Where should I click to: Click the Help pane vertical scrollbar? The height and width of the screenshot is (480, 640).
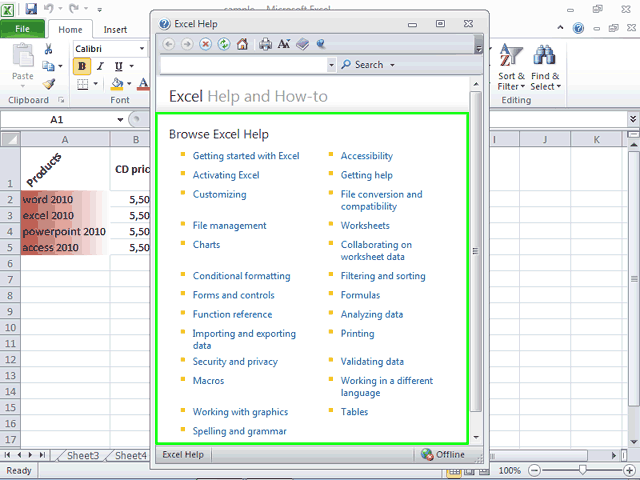[x=476, y=251]
